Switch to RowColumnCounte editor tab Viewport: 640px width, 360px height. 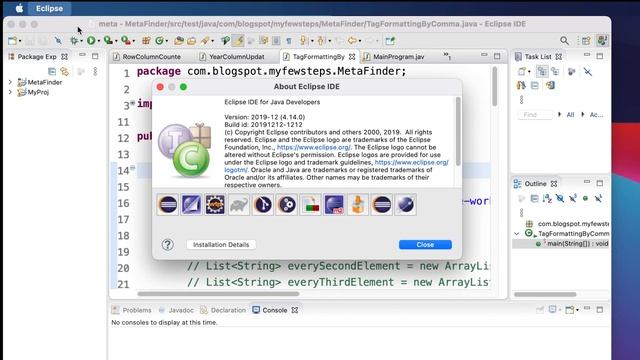click(151, 57)
